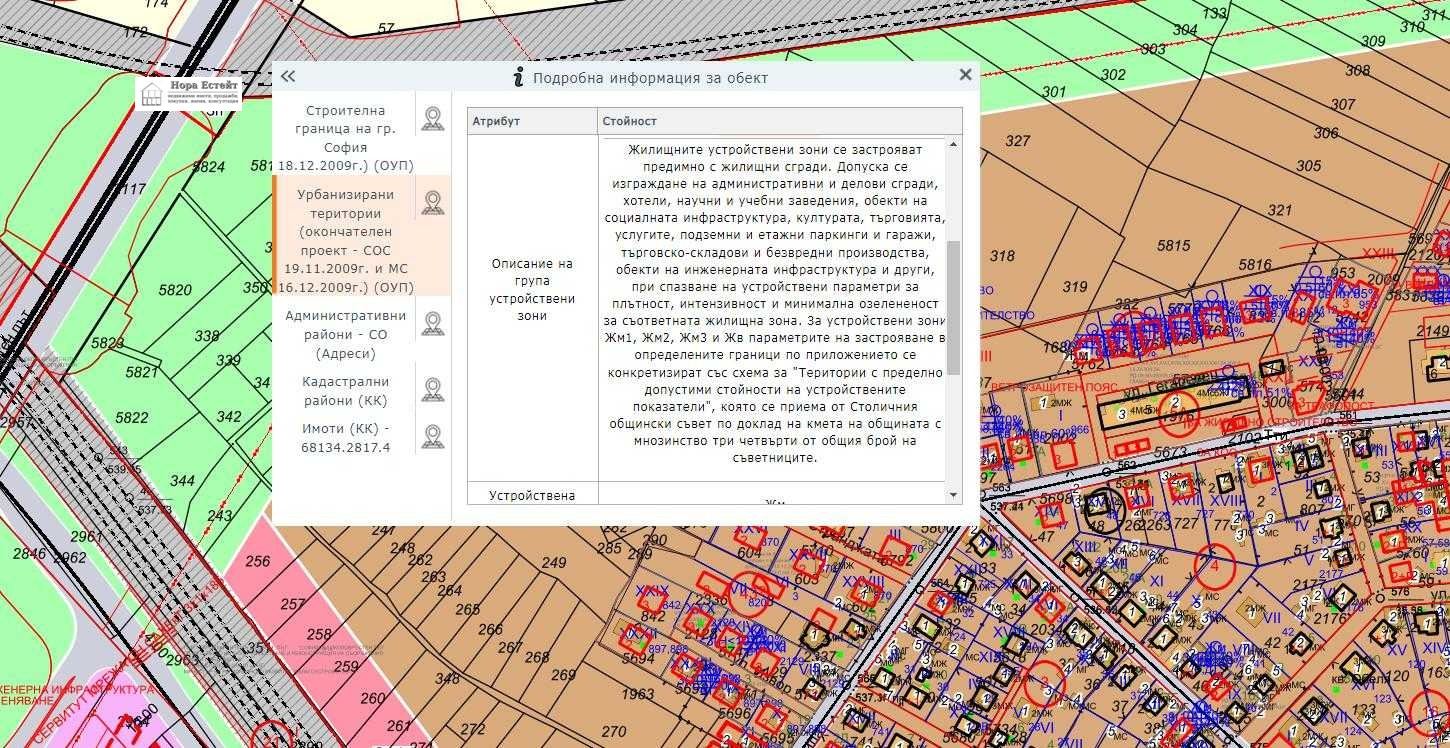Click the pin icon for Имоти (КК) - 68134.2817.4

click(x=432, y=436)
